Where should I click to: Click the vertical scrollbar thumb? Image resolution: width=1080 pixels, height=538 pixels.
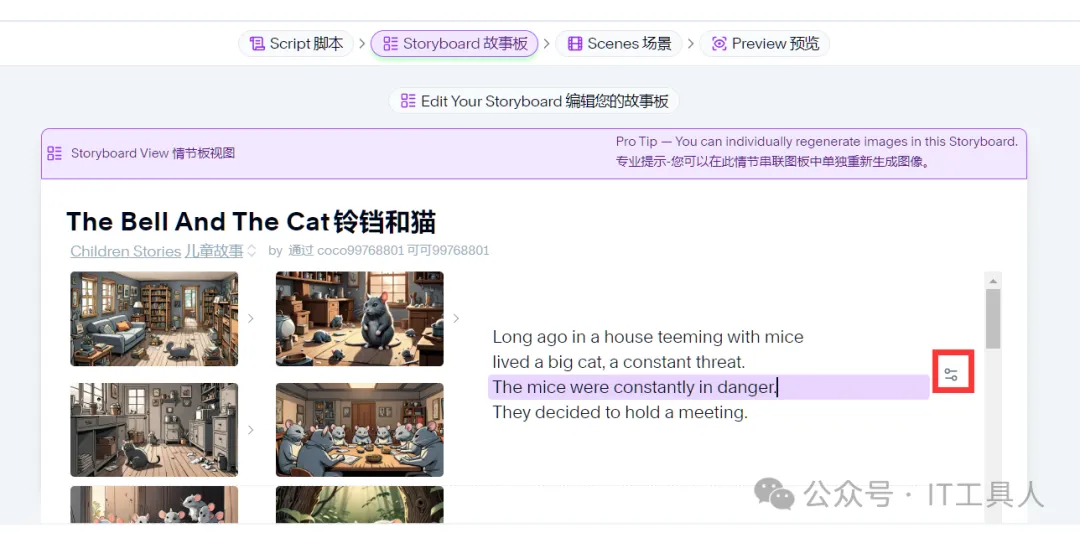993,318
